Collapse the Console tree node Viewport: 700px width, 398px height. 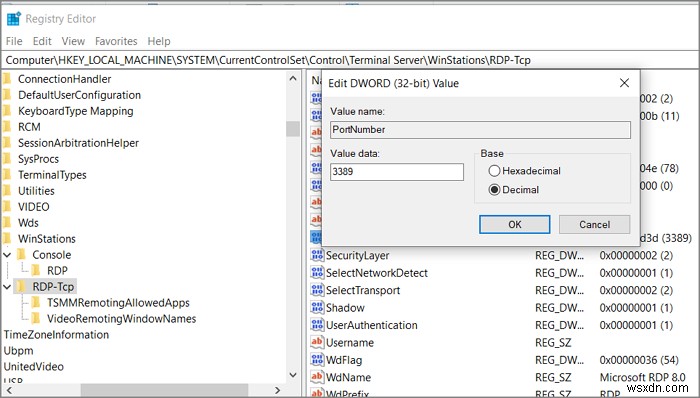(x=7, y=255)
